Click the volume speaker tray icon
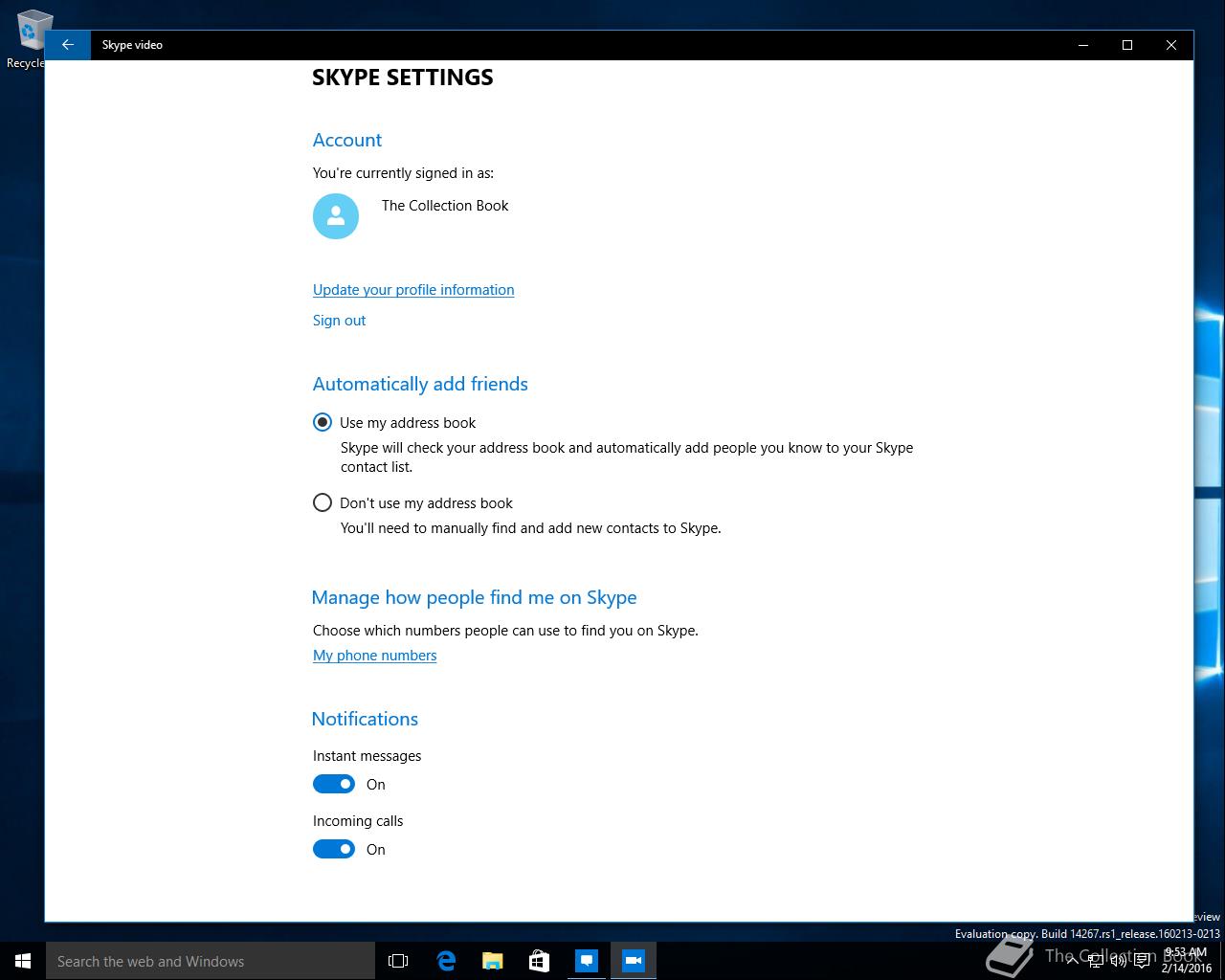Image resolution: width=1225 pixels, height=980 pixels. (1118, 961)
